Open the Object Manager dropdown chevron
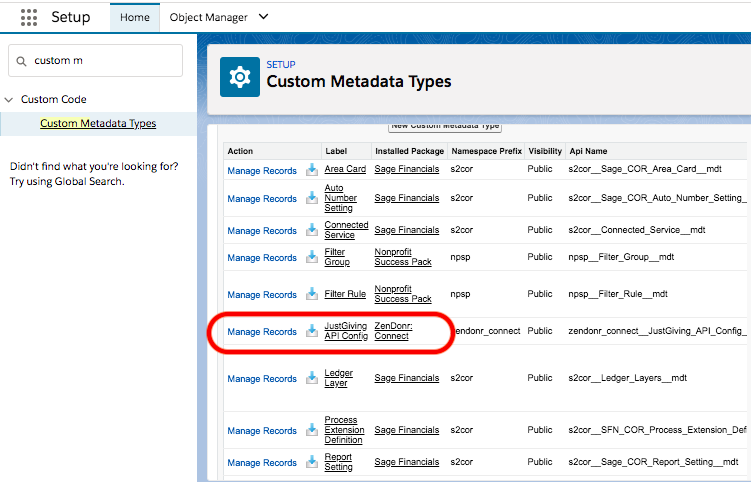This screenshot has width=751, height=482. pyautogui.click(x=263, y=17)
